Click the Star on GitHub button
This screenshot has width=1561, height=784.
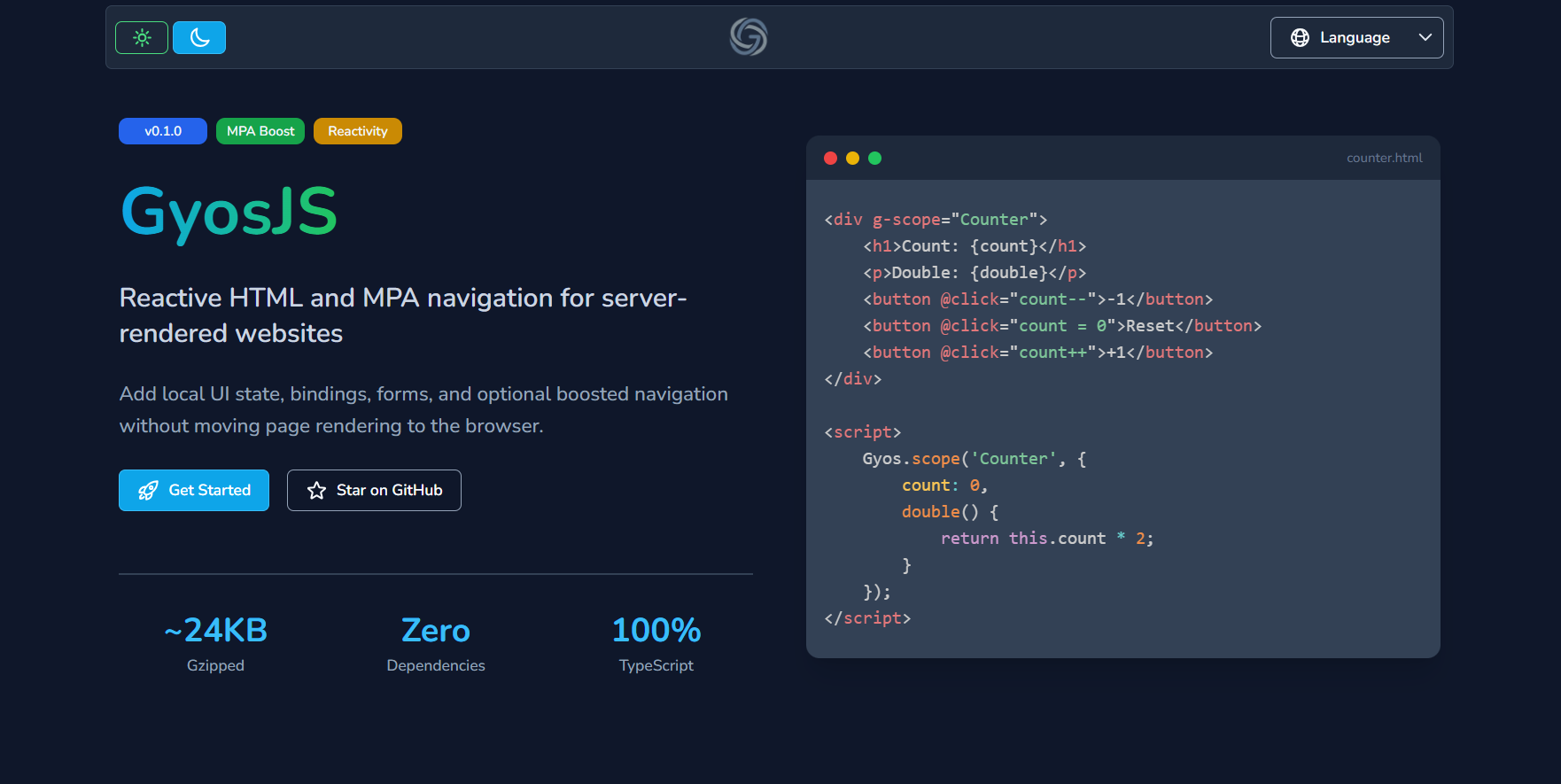[x=374, y=490]
